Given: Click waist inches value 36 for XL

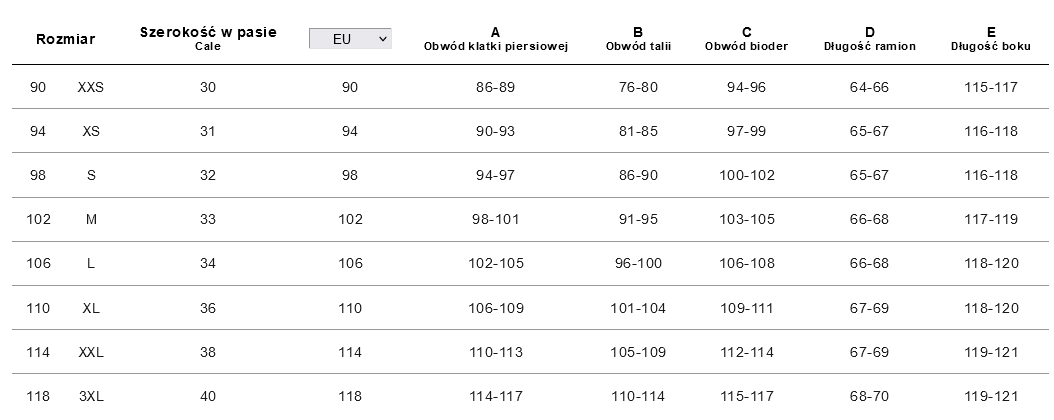Looking at the screenshot, I should [208, 308].
